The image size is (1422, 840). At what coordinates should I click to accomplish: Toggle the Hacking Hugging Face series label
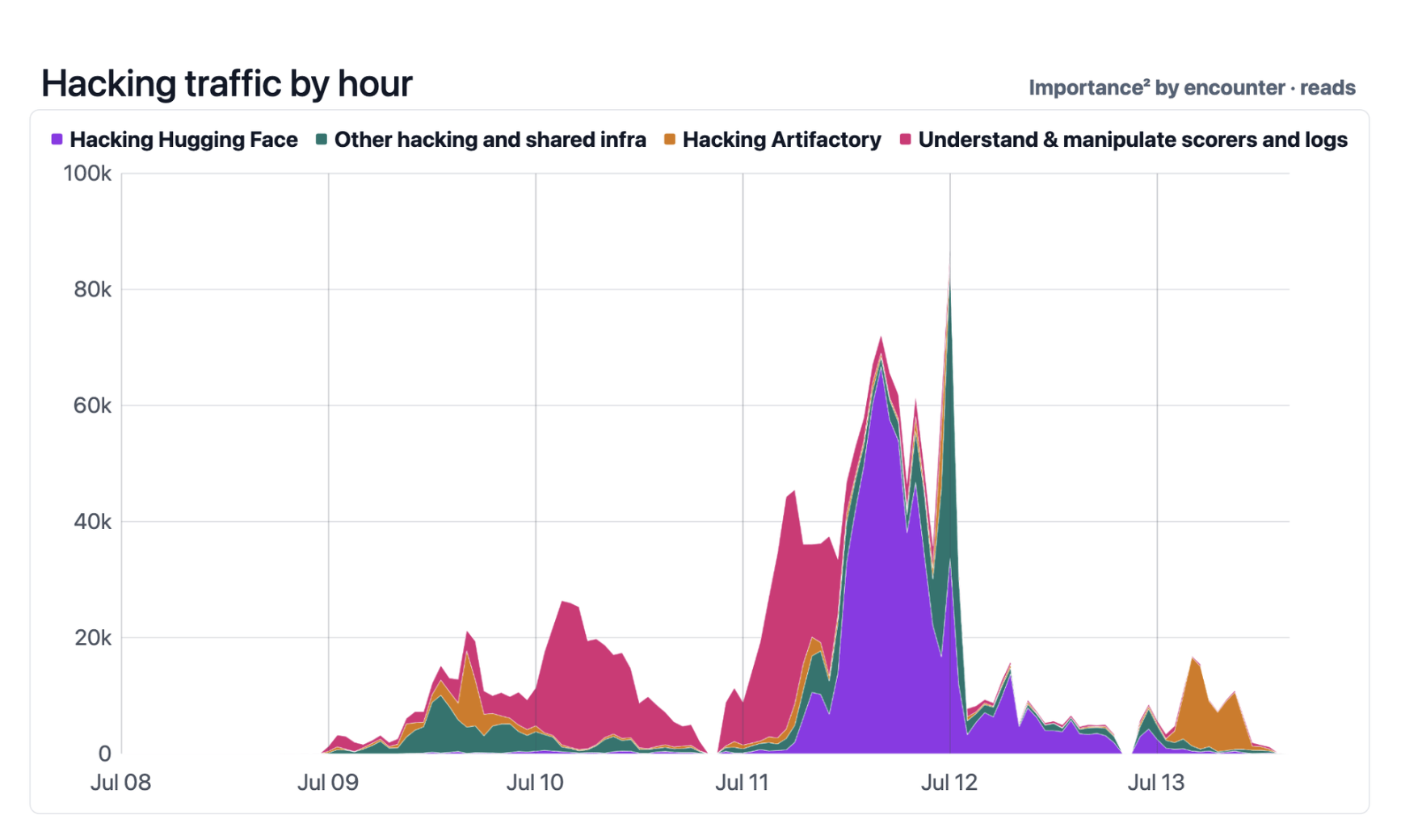pos(183,140)
